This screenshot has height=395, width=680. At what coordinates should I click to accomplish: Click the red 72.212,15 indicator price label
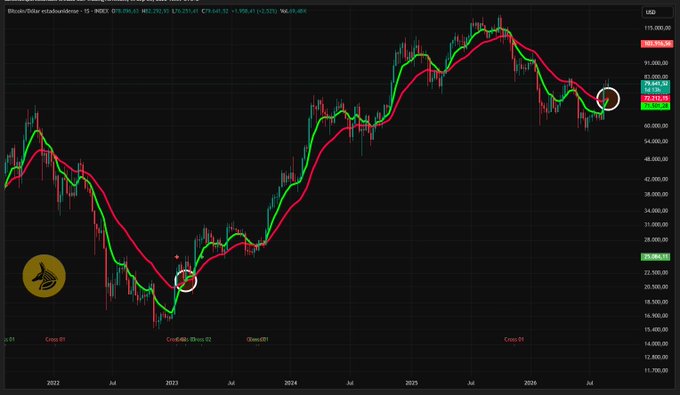point(656,99)
